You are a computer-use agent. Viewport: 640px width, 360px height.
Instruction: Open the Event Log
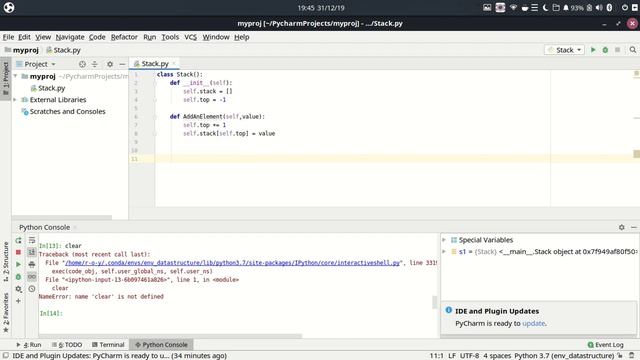pyautogui.click(x=605, y=345)
